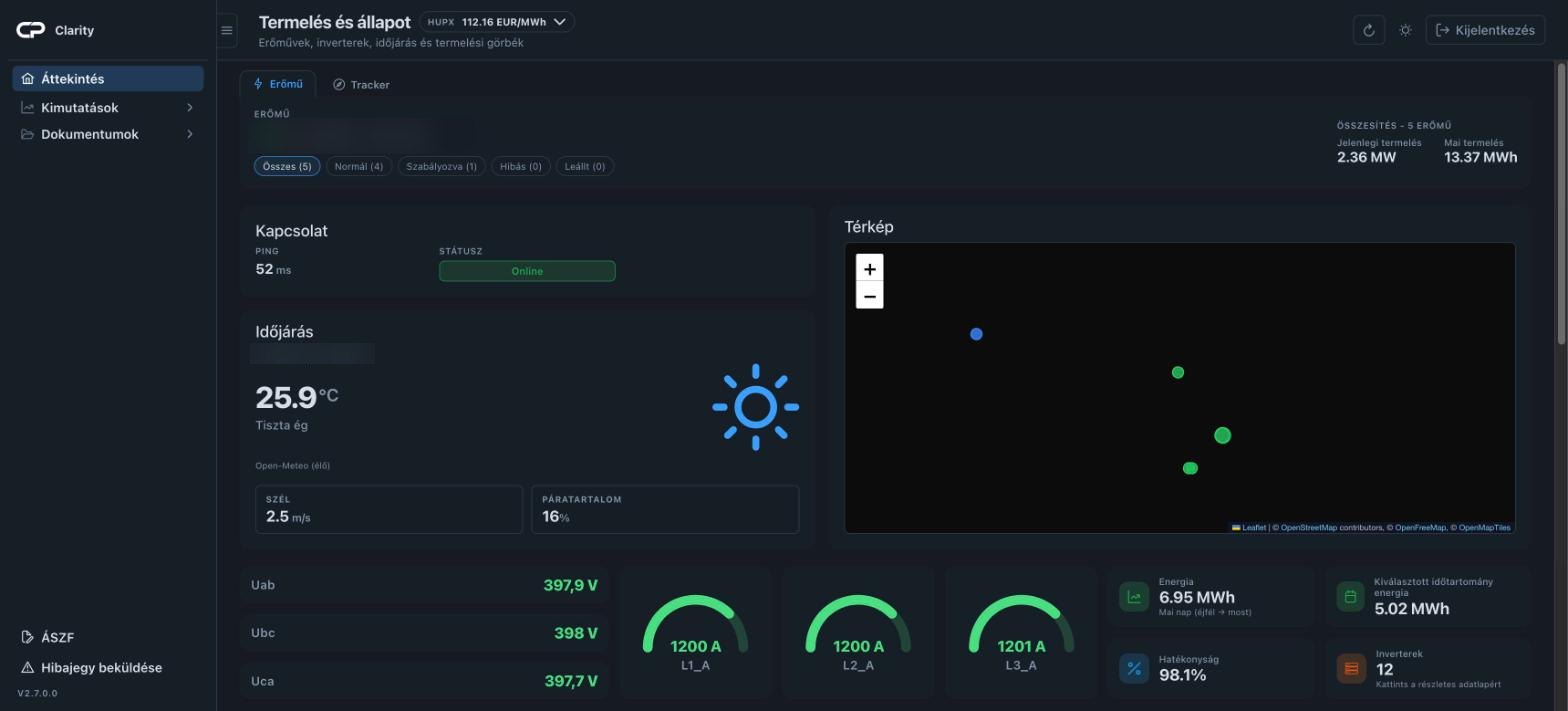
Task: Filter plants by Normál (4)
Action: pyautogui.click(x=358, y=166)
